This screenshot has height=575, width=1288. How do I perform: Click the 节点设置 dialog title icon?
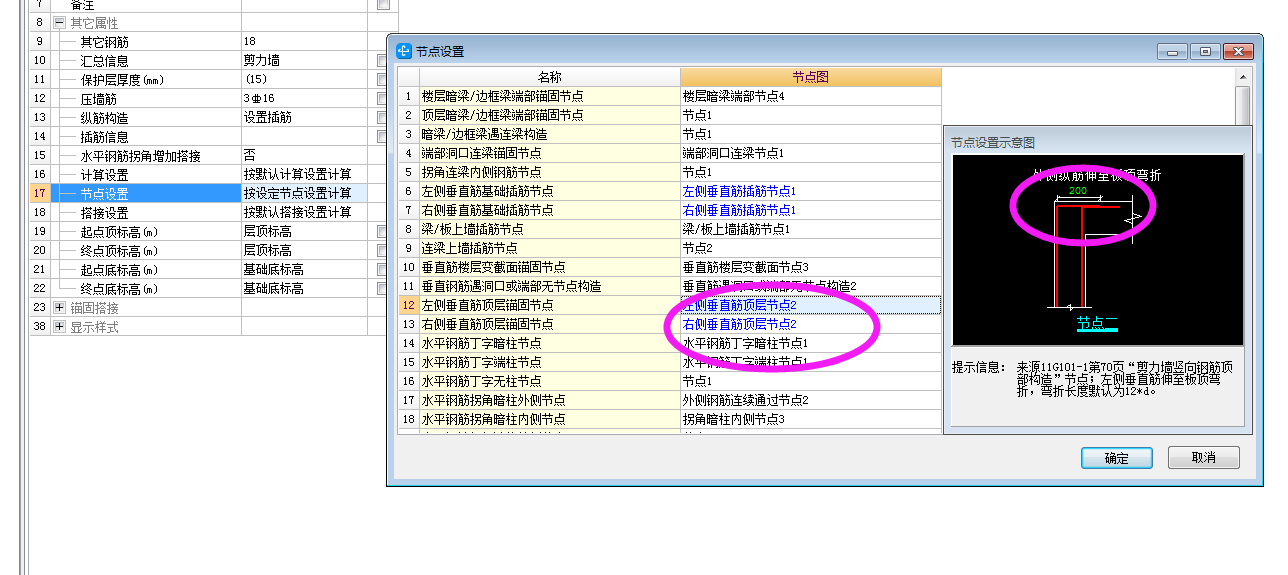point(404,51)
